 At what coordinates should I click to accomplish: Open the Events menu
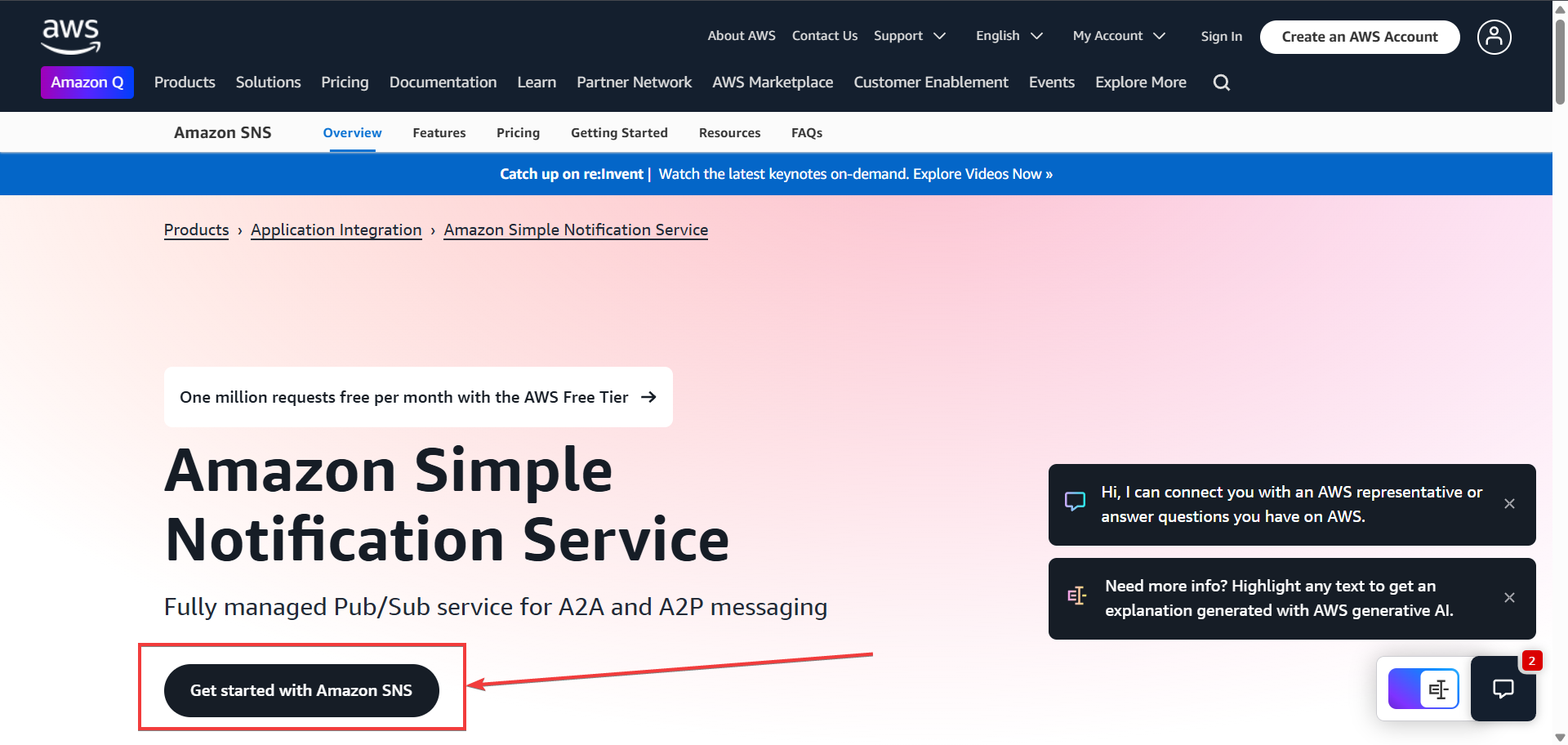coord(1052,83)
